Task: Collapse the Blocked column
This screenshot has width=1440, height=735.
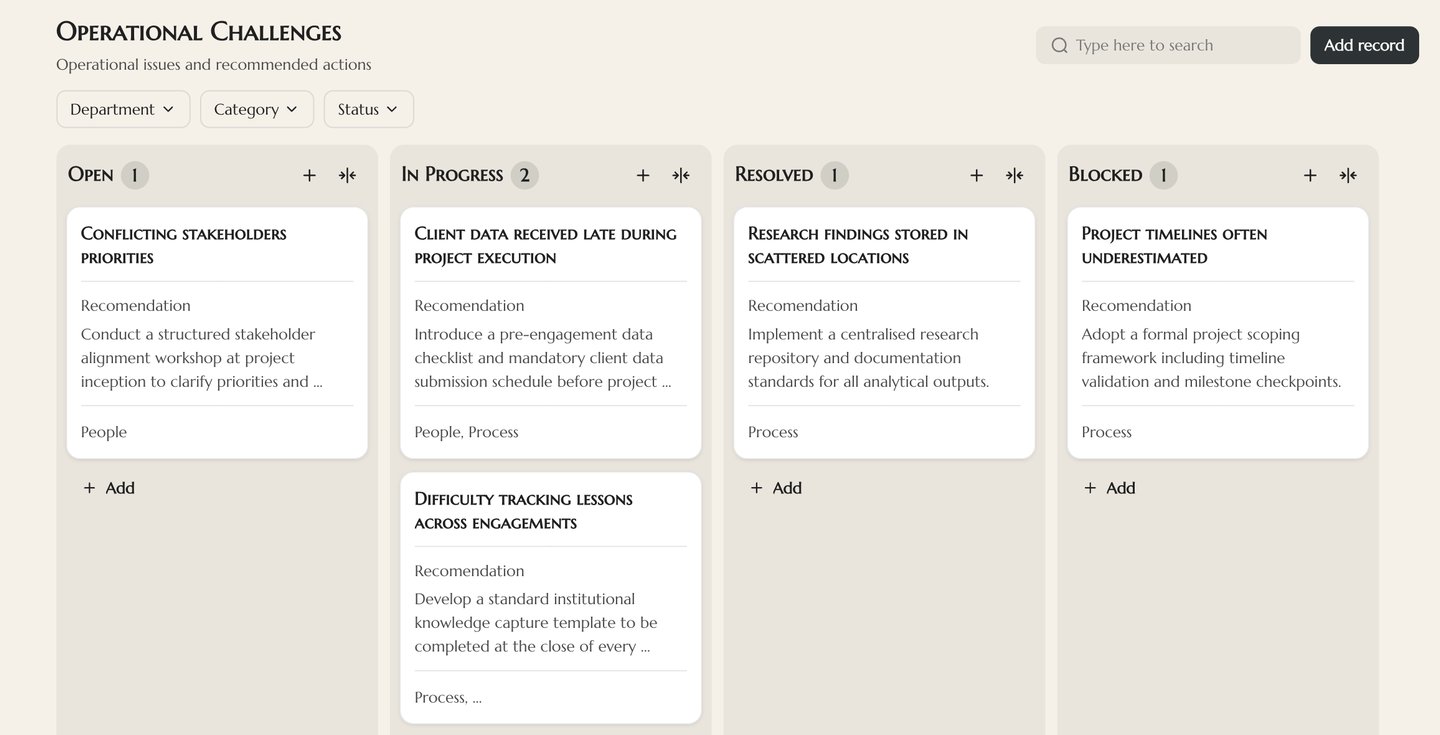Action: click(x=1348, y=175)
